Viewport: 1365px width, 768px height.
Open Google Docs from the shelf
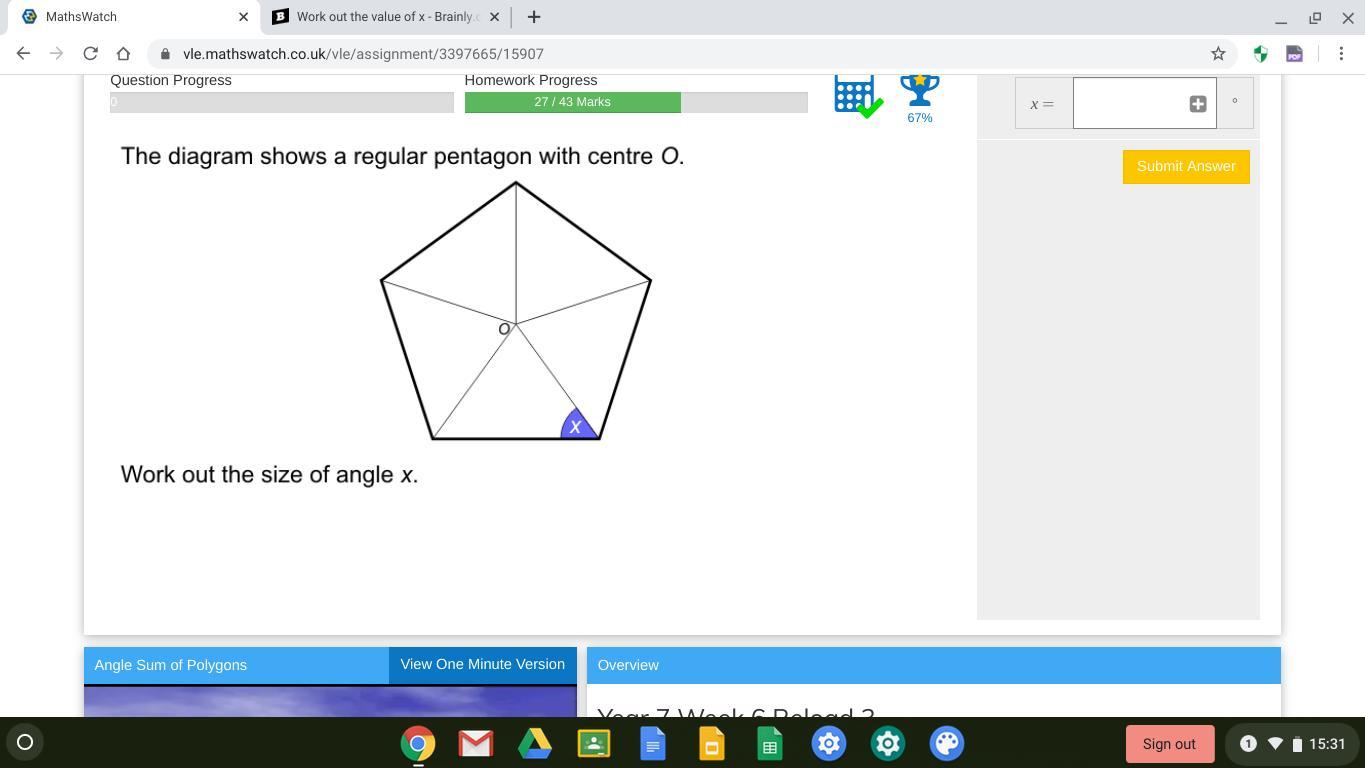pos(652,743)
